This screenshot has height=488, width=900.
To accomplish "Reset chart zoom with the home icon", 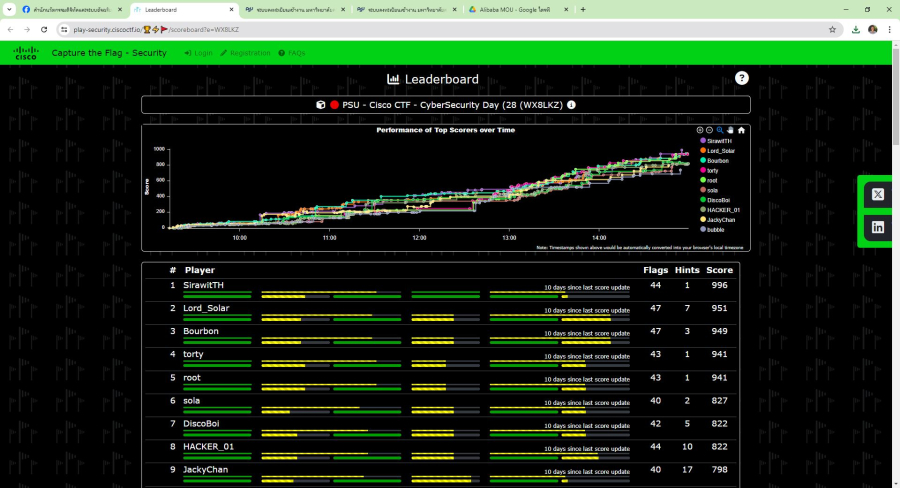I will (741, 130).
